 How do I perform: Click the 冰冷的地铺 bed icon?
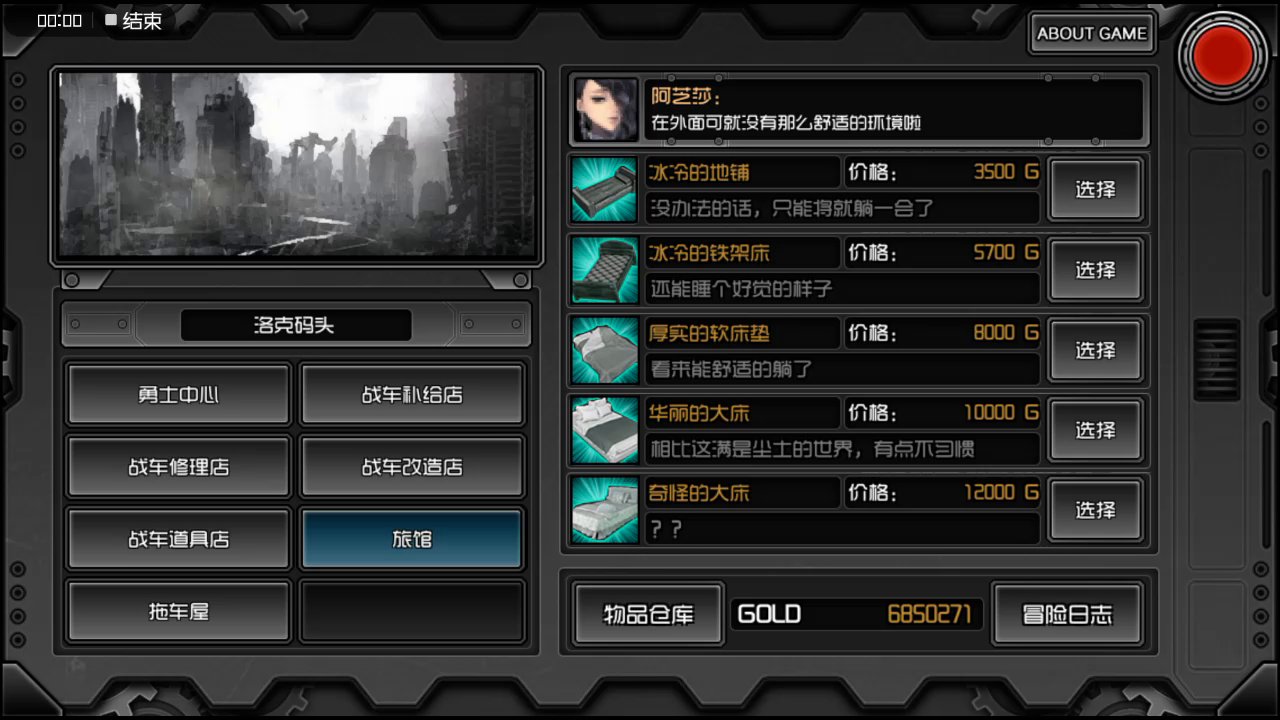(605, 189)
